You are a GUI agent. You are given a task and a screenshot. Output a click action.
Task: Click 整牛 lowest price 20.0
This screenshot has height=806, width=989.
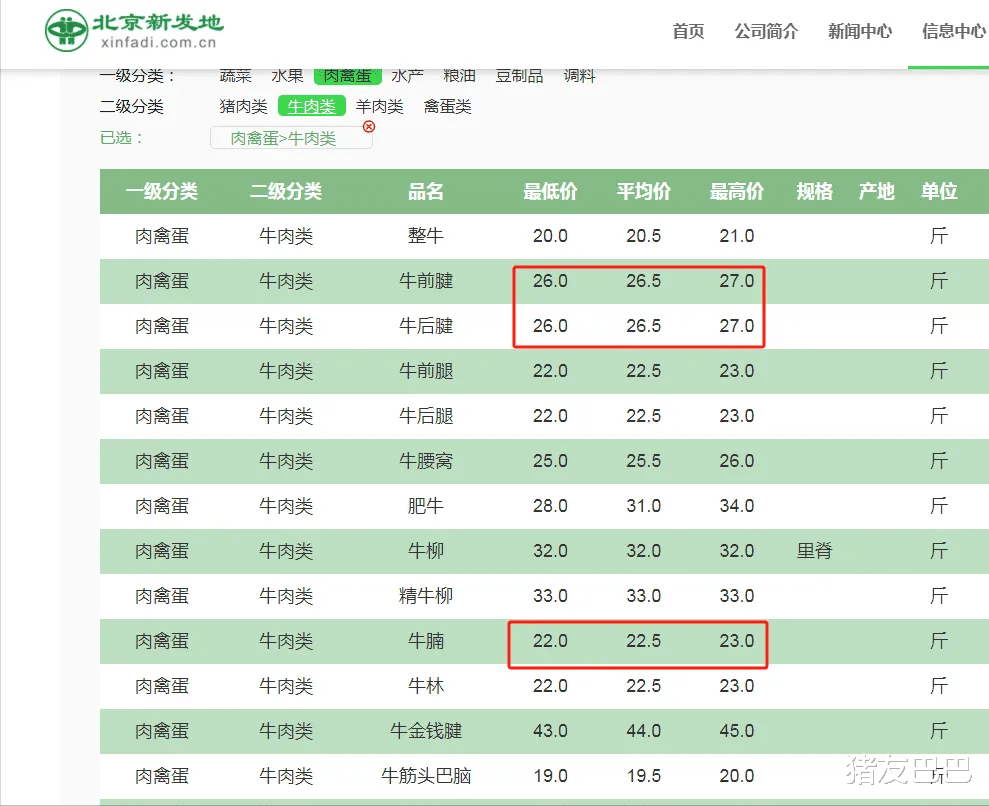tap(550, 236)
